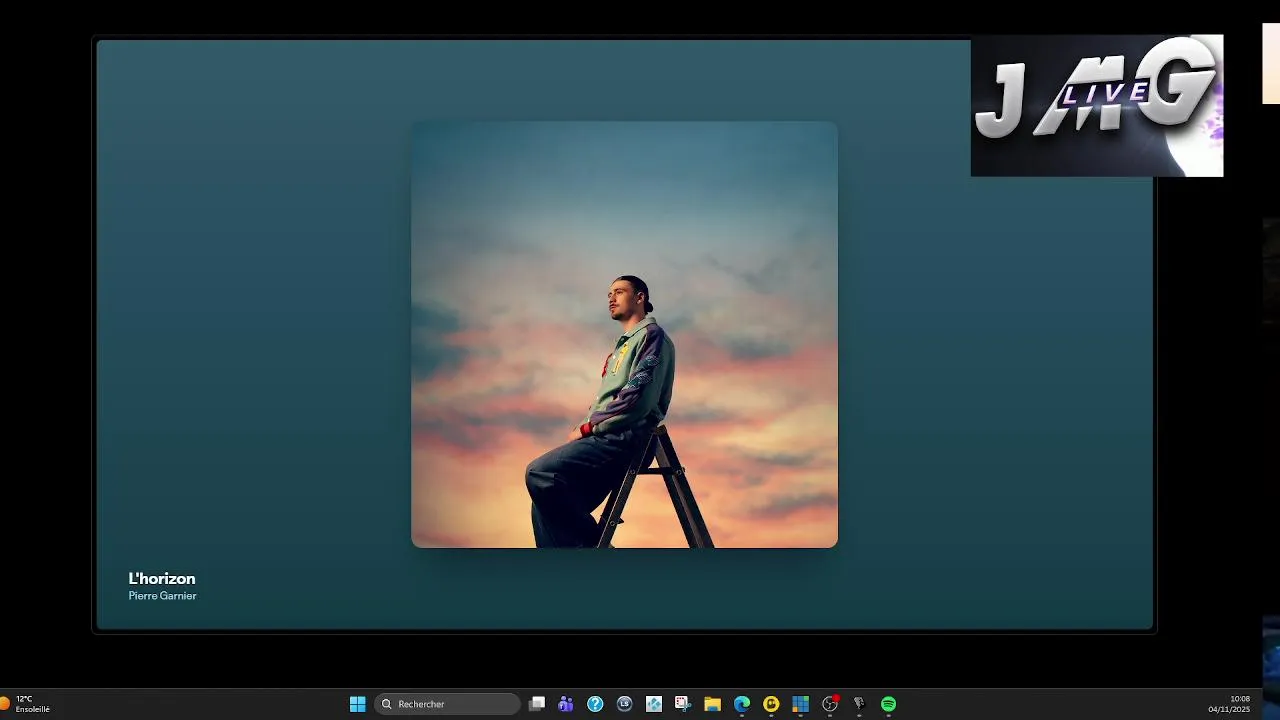Click the L'horizon album cover art
The height and width of the screenshot is (720, 1280).
[624, 335]
